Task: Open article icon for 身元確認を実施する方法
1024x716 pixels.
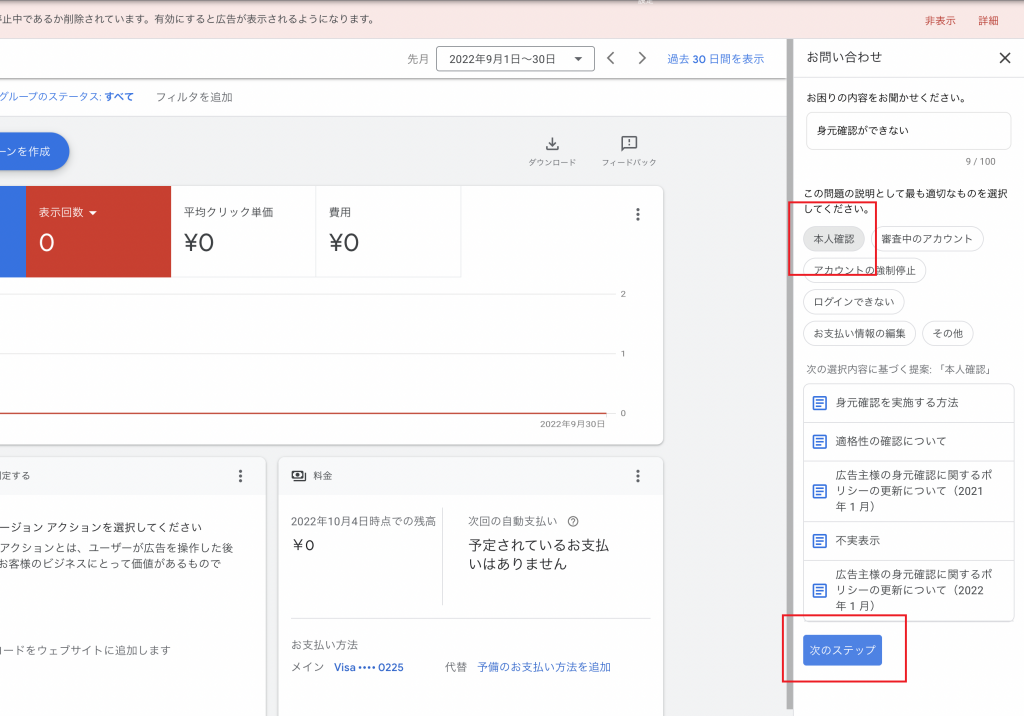Action: [819, 403]
